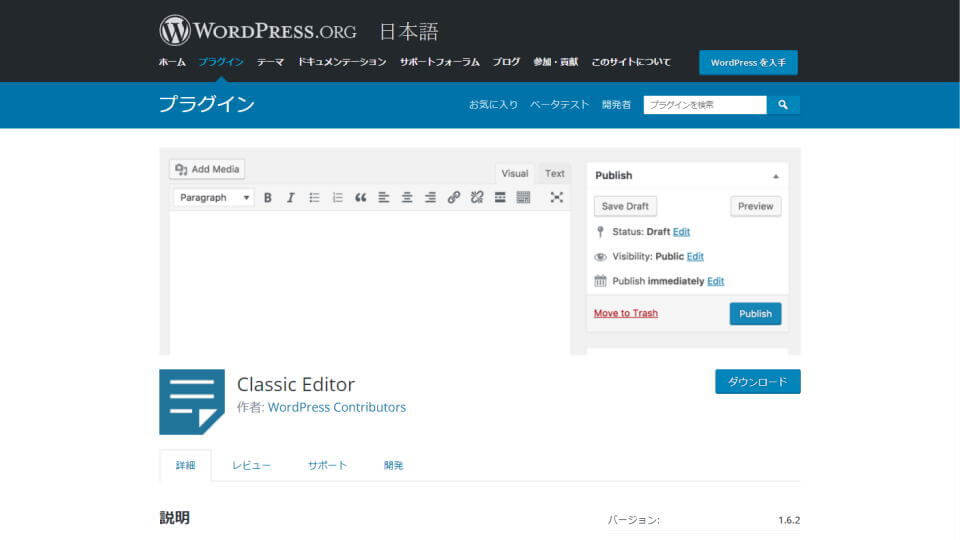Click the Add Media button

(x=207, y=169)
